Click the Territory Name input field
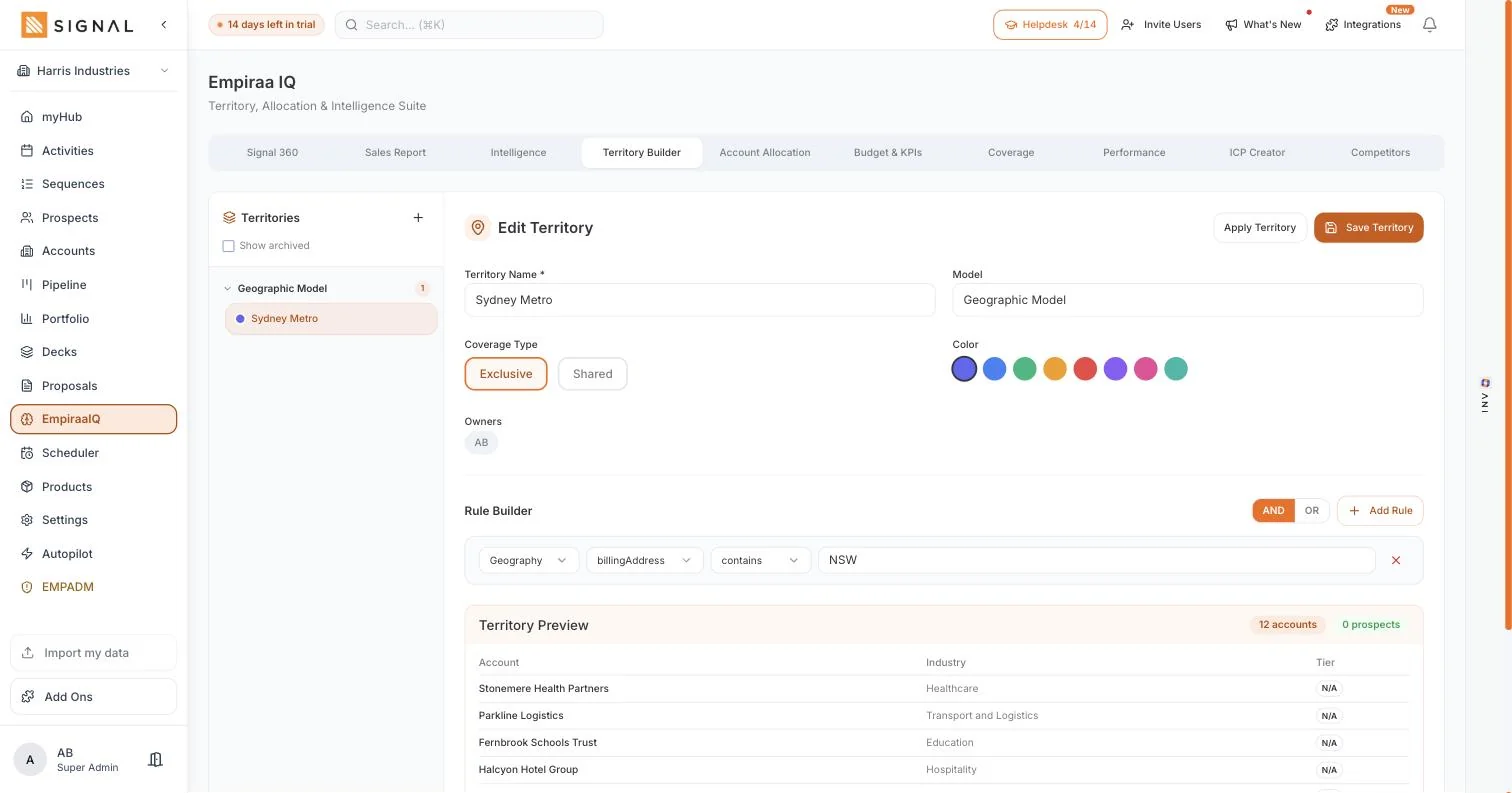The image size is (1512, 793). tap(700, 300)
